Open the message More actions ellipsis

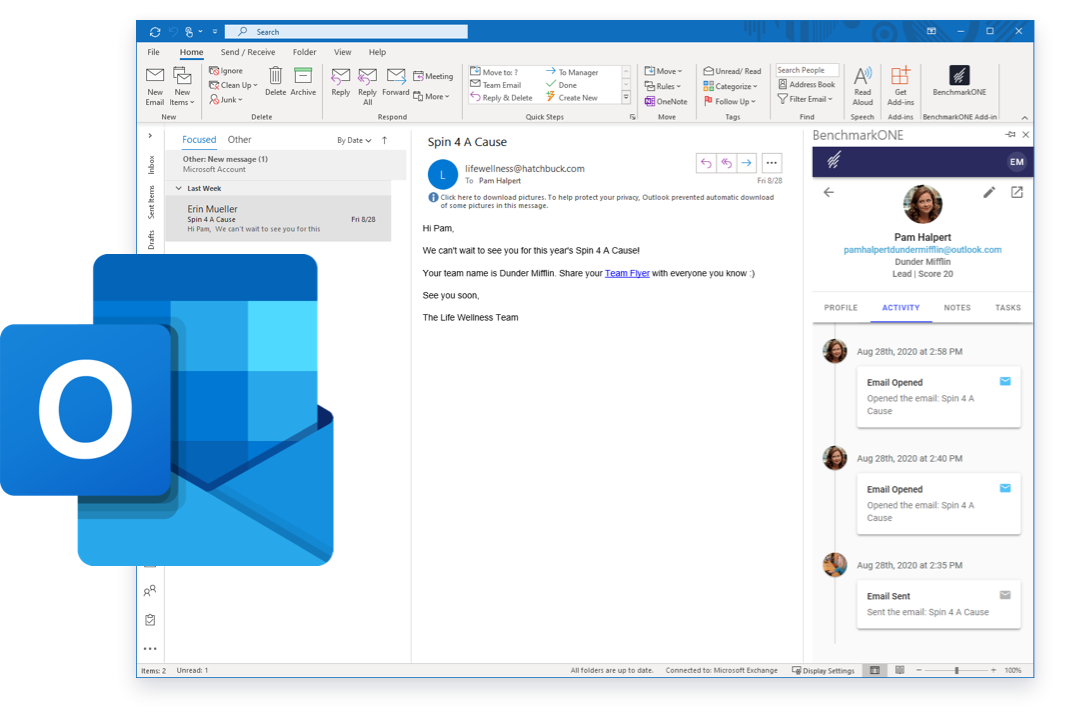click(x=771, y=163)
